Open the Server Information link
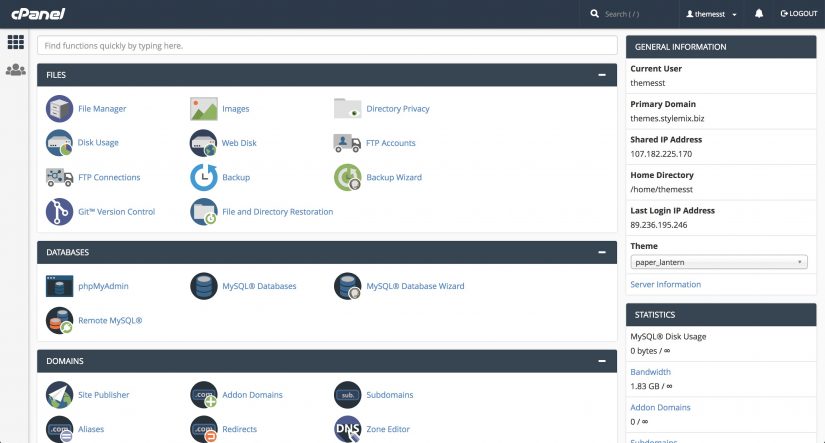Screen dimensions: 825x443 tap(666, 284)
